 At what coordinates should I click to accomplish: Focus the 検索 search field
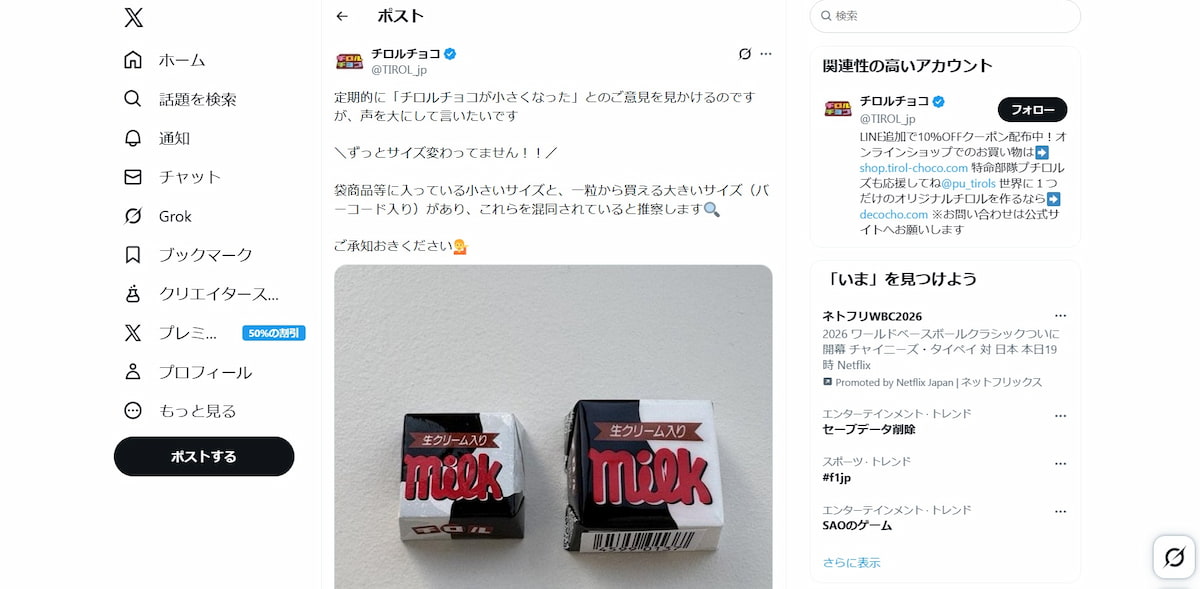point(945,16)
